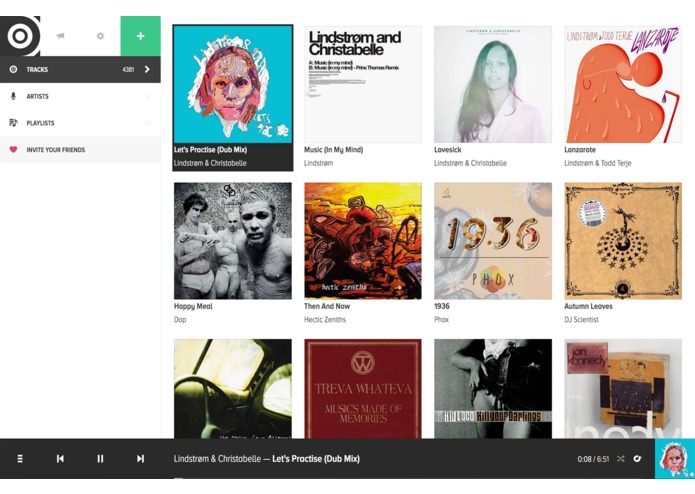Open the settings gear icon
The width and height of the screenshot is (695, 494).
100,36
